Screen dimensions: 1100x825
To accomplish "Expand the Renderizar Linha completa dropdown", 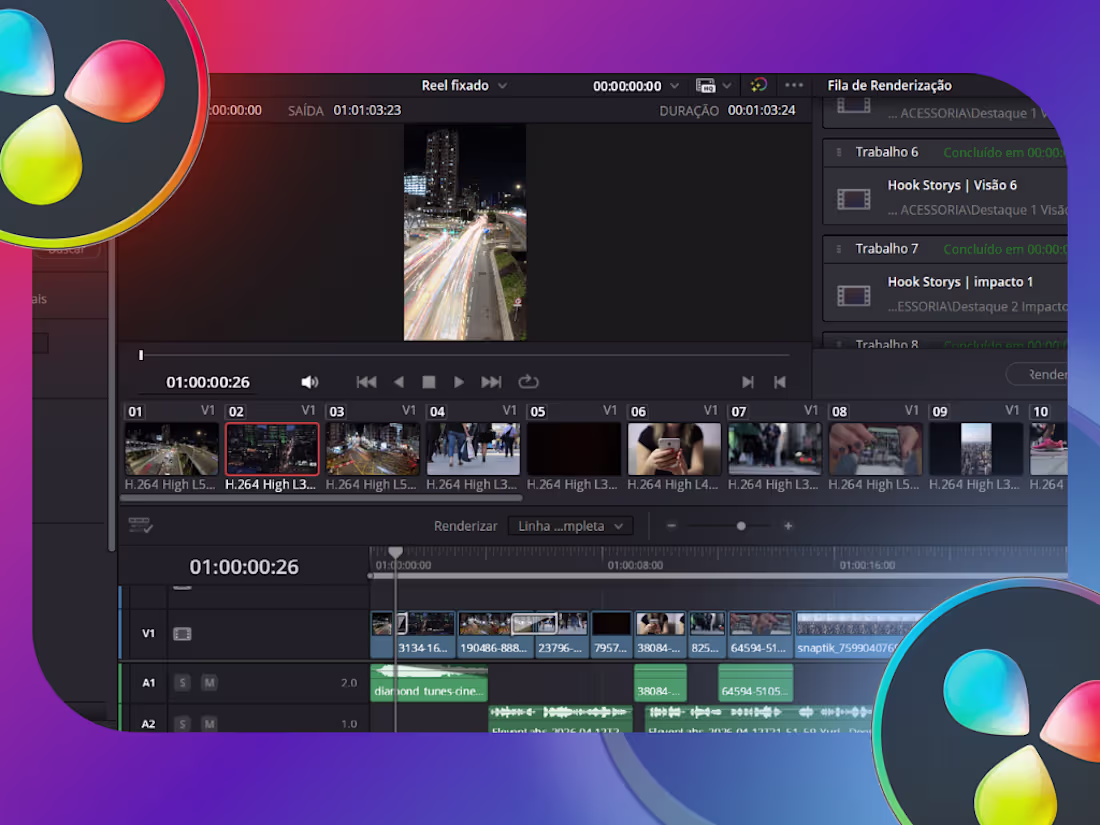I will pyautogui.click(x=570, y=526).
